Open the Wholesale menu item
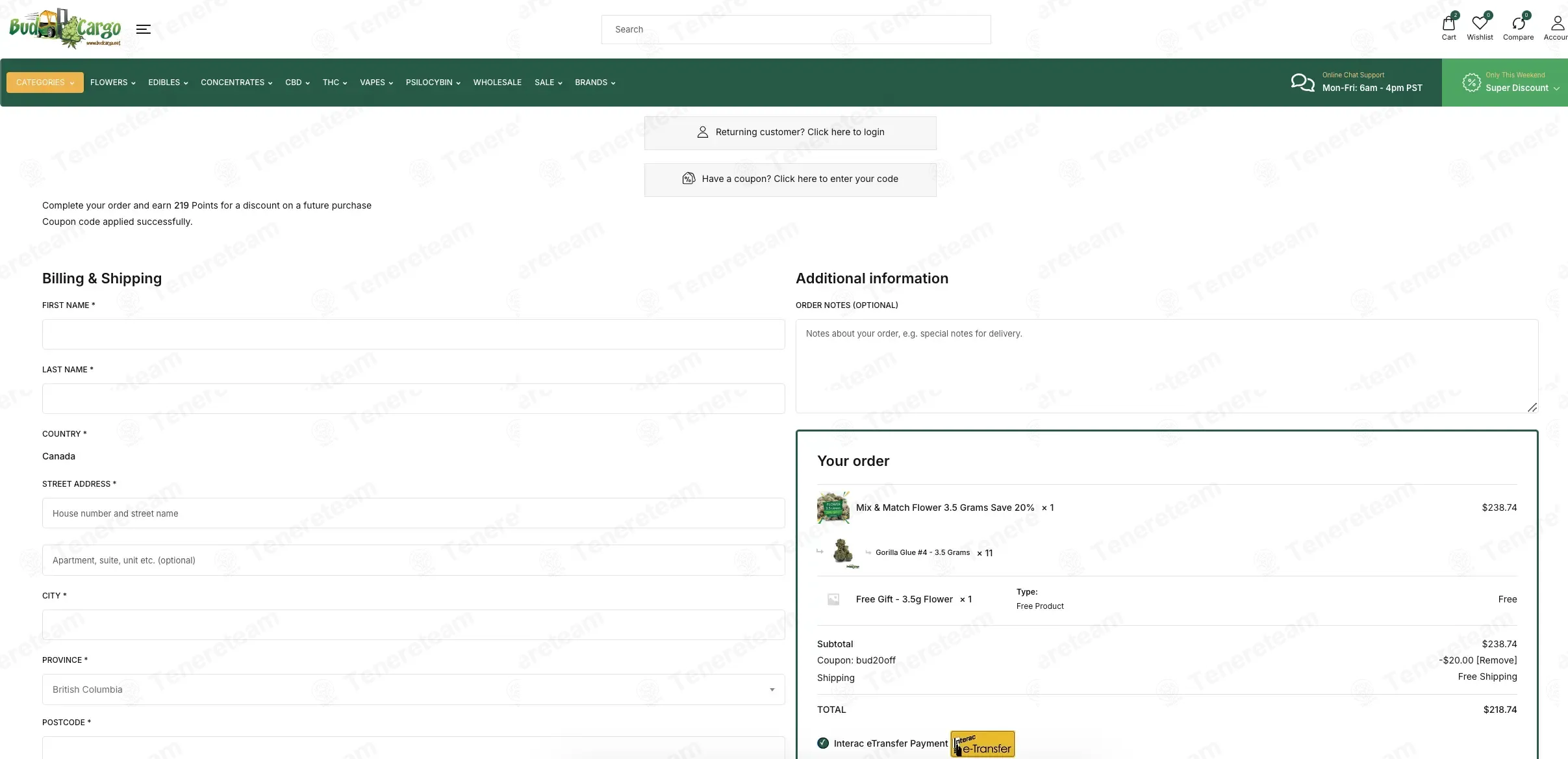The height and width of the screenshot is (759, 1568). (497, 83)
